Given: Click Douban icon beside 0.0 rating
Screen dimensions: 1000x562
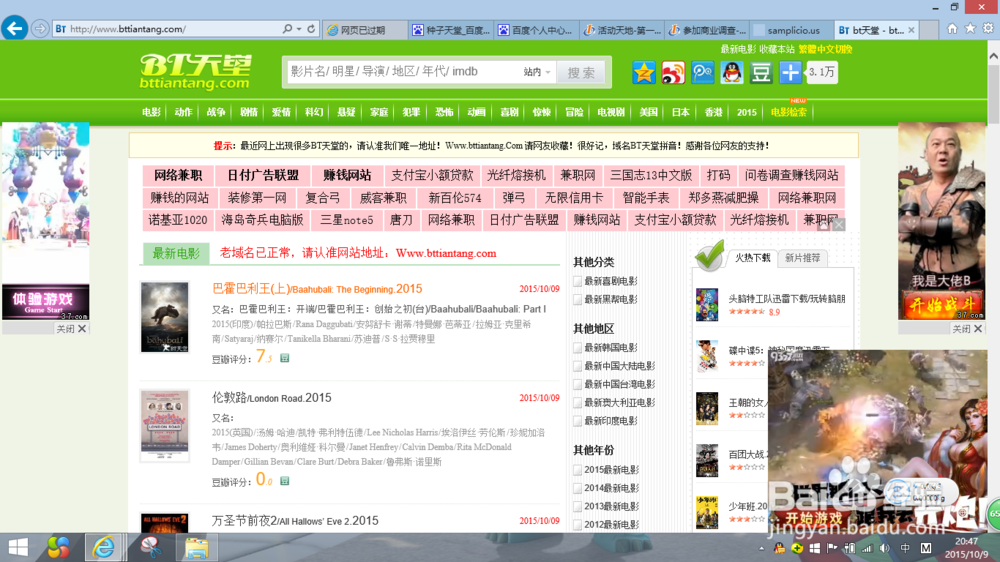Looking at the screenshot, I should point(284,480).
